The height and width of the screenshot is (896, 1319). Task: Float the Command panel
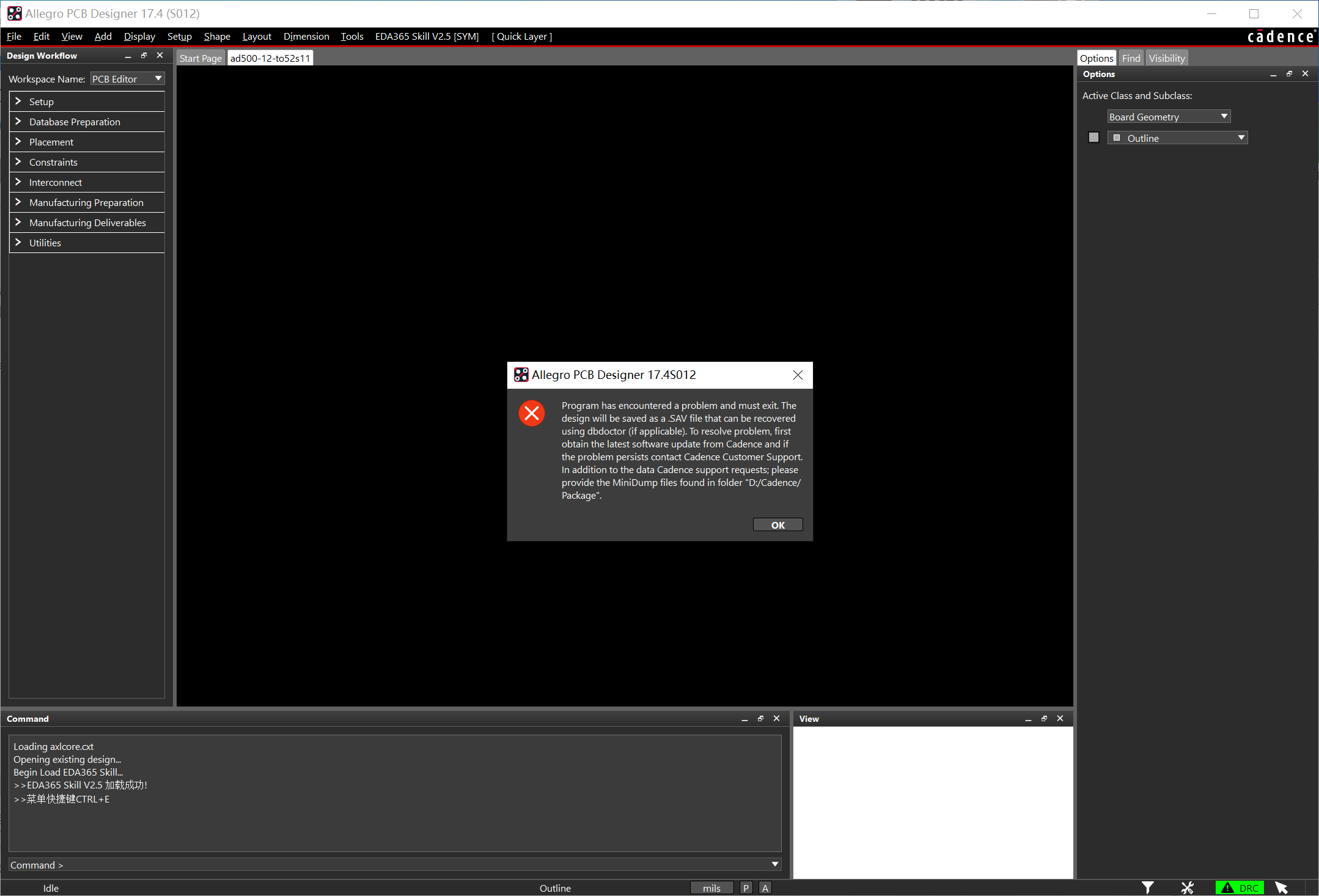(x=760, y=719)
